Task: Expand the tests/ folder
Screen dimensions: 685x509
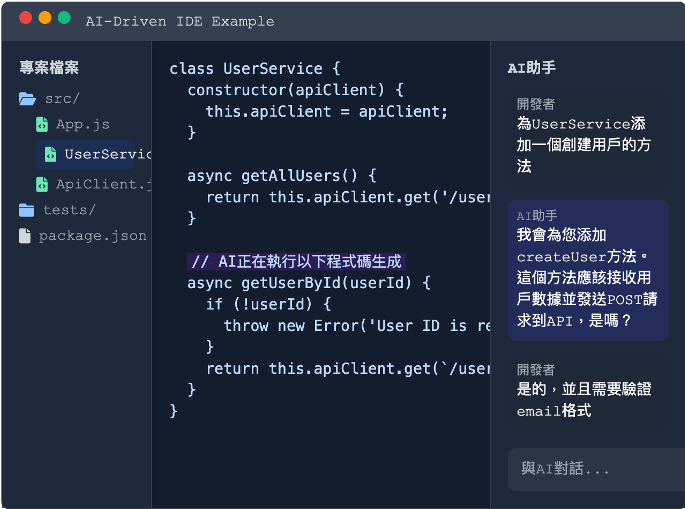Action: coord(57,210)
